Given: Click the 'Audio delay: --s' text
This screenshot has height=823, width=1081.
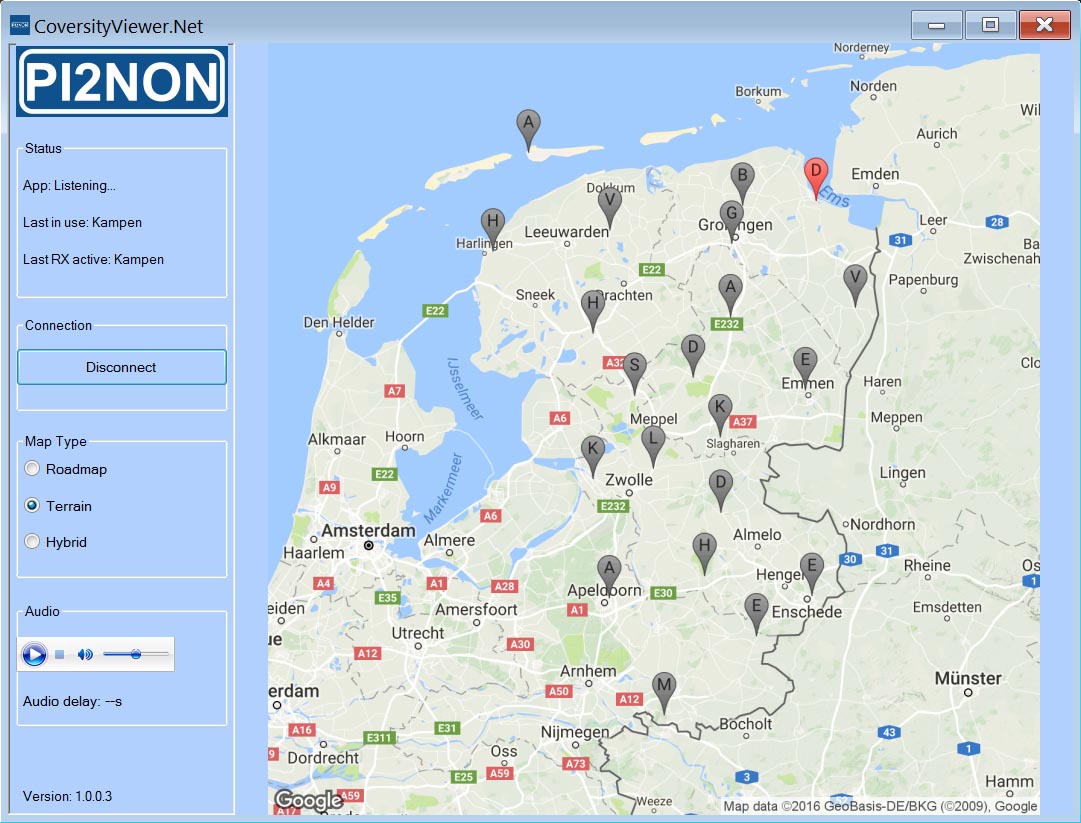Looking at the screenshot, I should (x=72, y=701).
